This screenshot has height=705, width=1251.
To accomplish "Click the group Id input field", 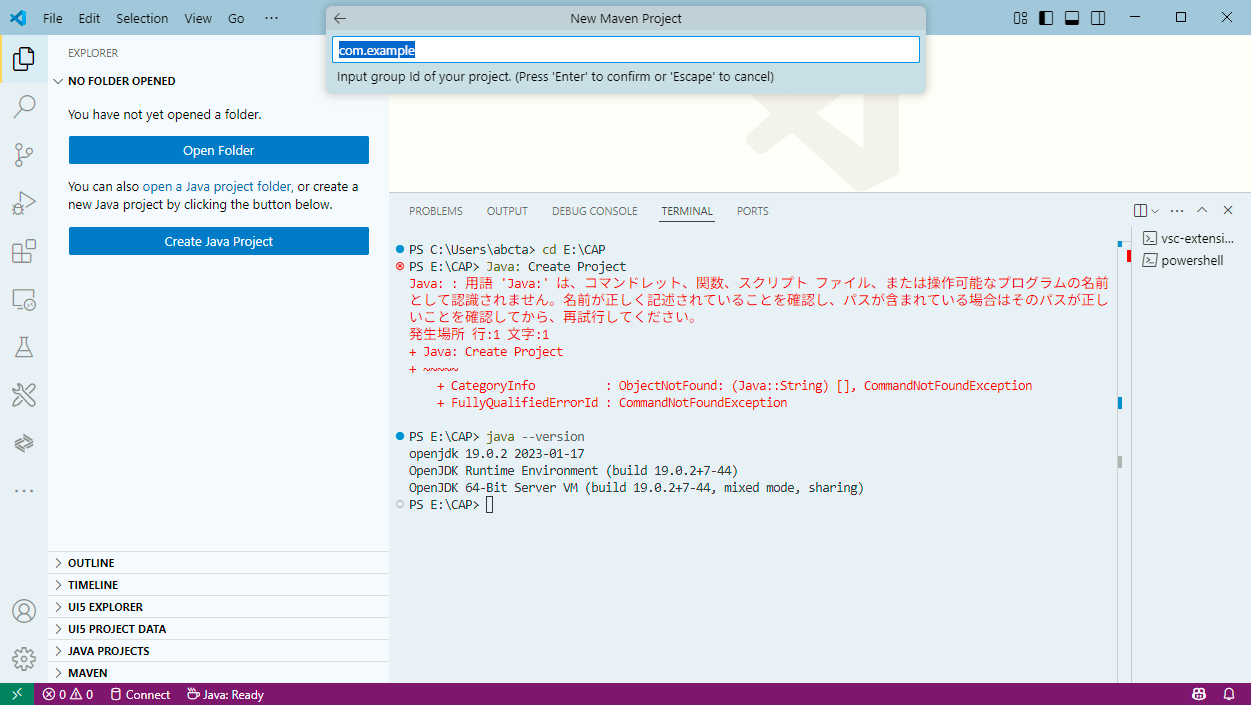I will point(626,50).
